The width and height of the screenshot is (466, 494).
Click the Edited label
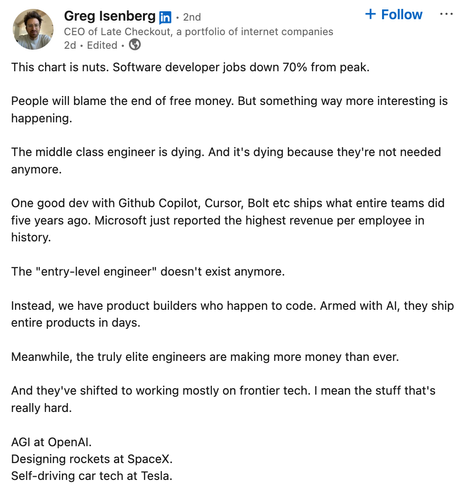(102, 45)
